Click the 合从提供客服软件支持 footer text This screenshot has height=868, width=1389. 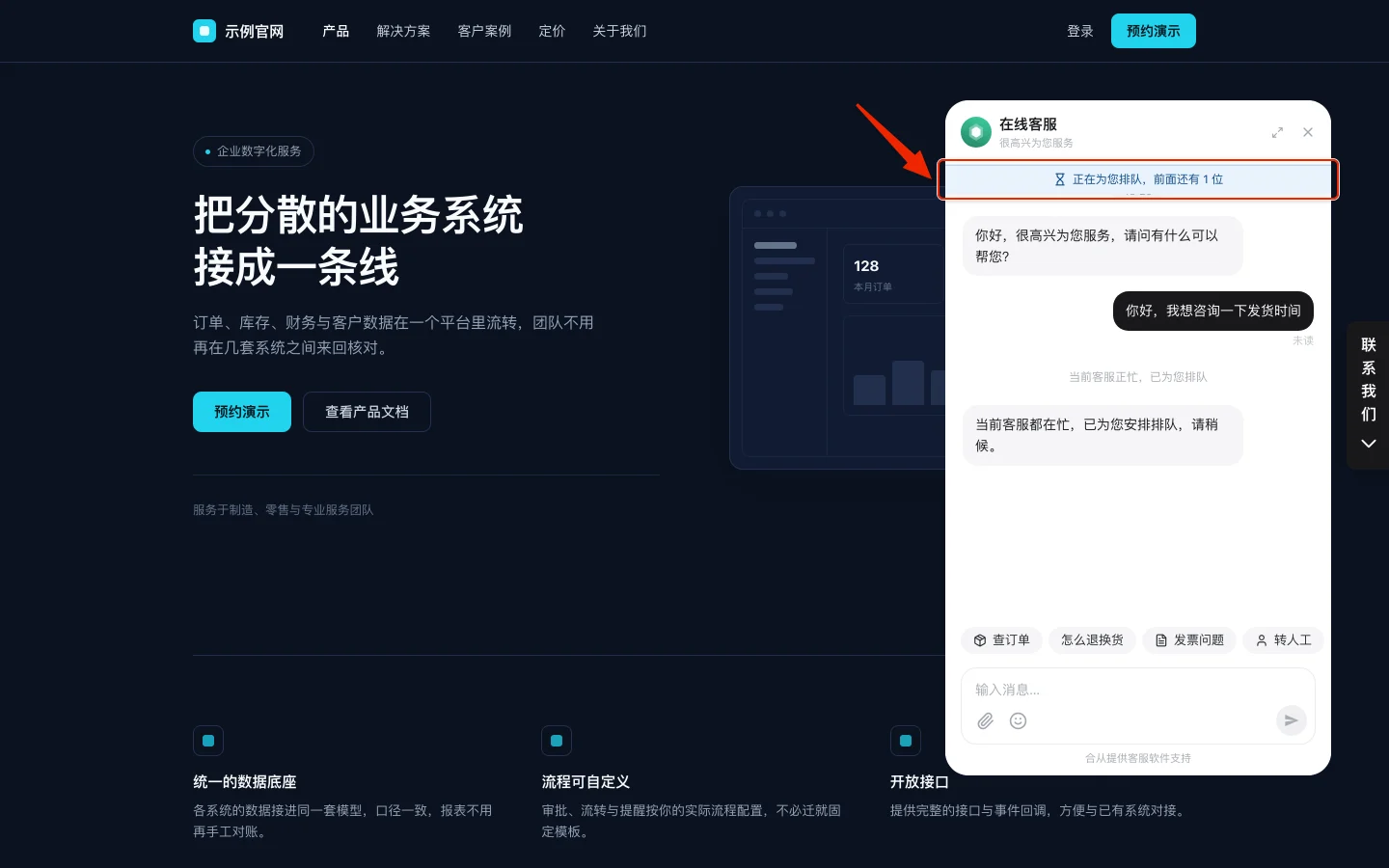point(1138,758)
